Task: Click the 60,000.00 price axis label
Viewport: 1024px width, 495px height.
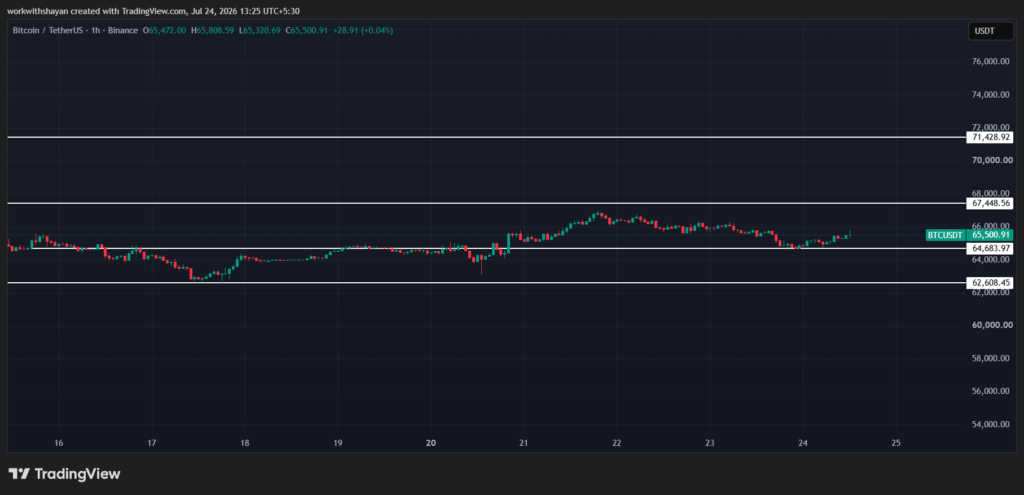Action: click(x=991, y=325)
